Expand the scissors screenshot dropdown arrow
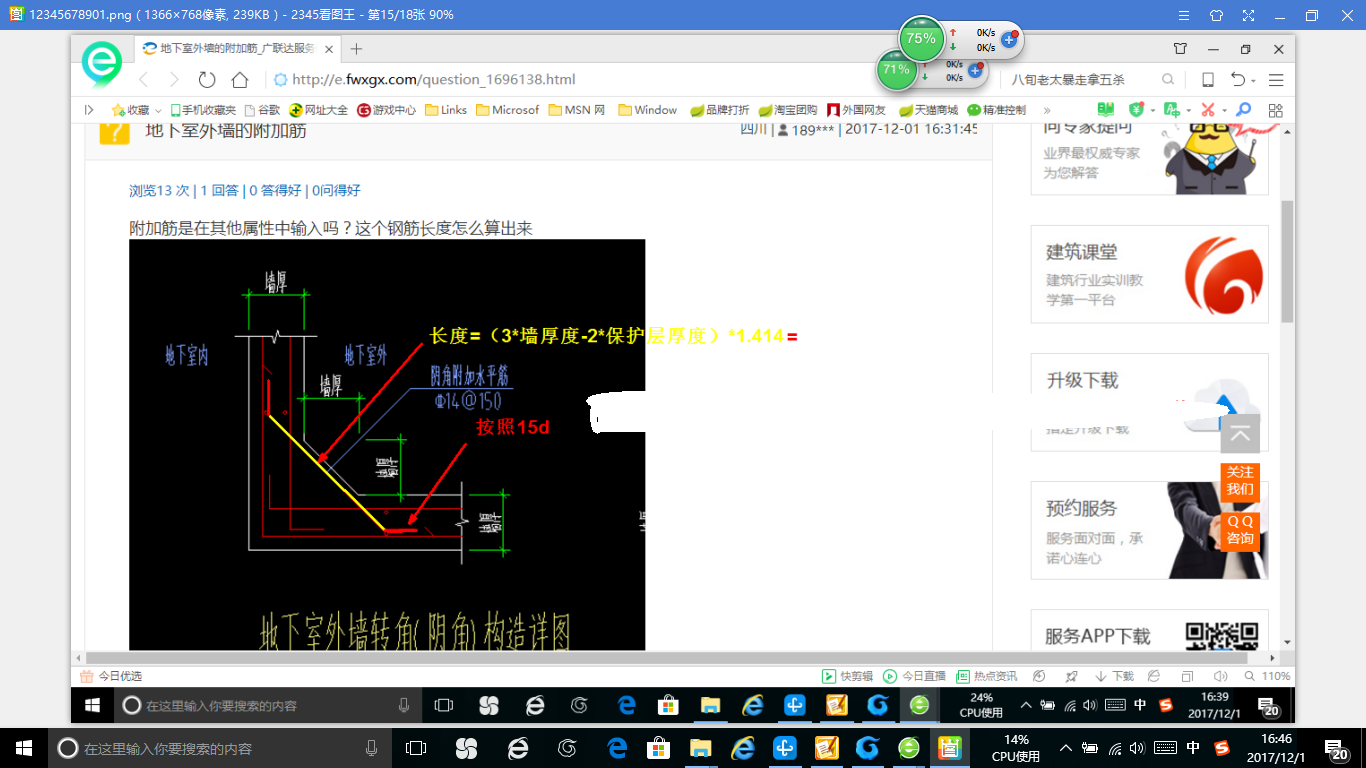The height and width of the screenshot is (768, 1366). (1224, 110)
